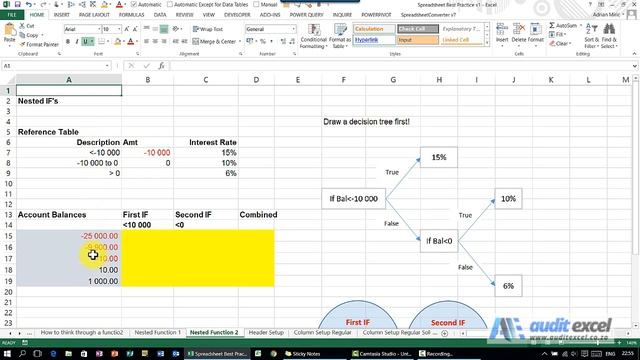Collapse the ribbon with the chevron

point(634,54)
